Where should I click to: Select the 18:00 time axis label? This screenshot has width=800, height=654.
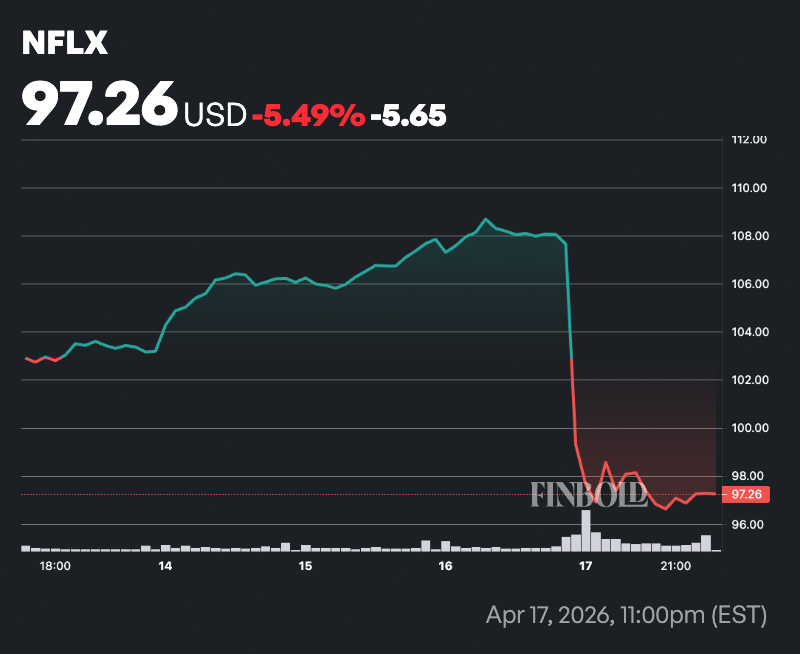click(55, 566)
